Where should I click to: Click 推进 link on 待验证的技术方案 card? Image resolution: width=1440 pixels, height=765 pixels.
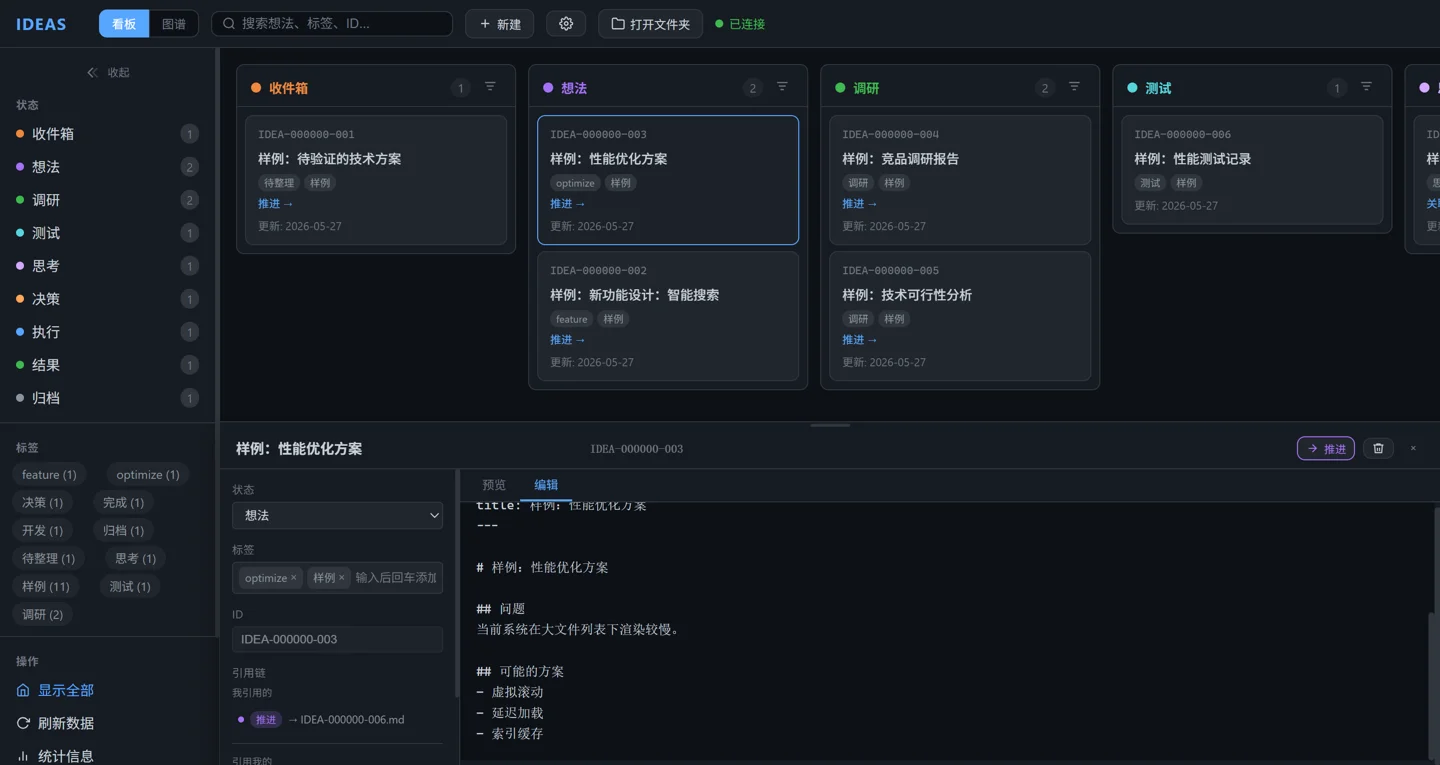click(x=276, y=204)
